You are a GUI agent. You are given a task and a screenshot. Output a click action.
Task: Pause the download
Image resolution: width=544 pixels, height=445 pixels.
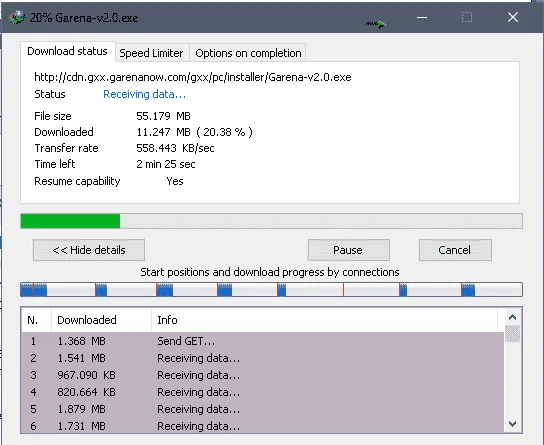tap(348, 250)
